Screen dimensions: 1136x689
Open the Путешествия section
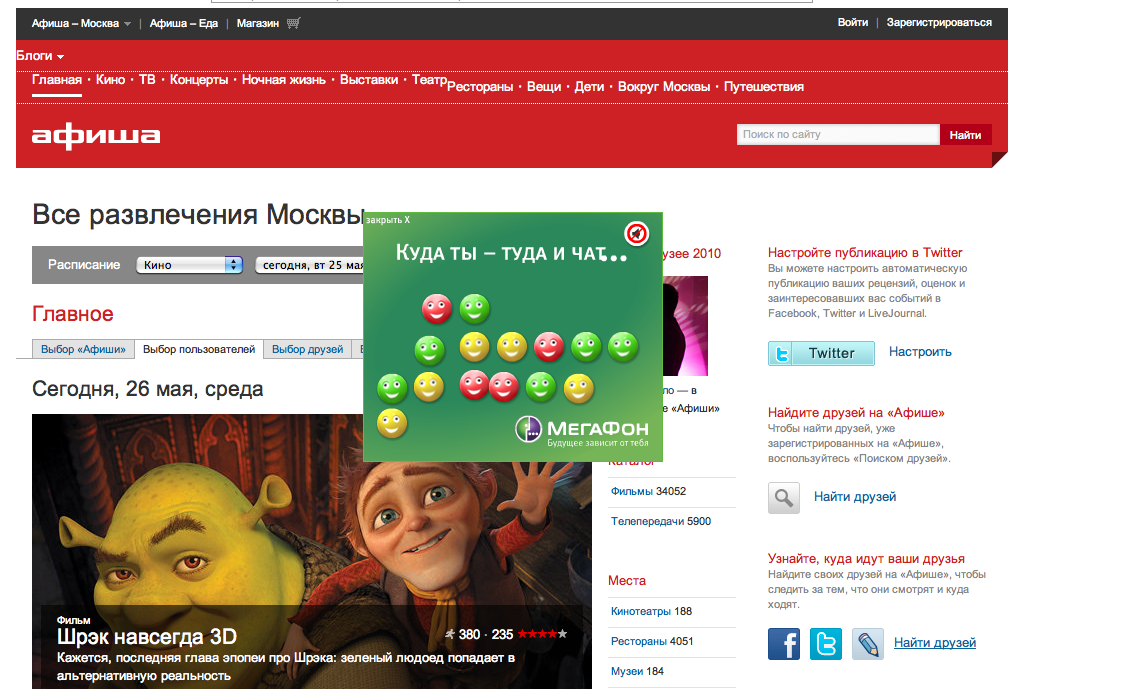[764, 87]
